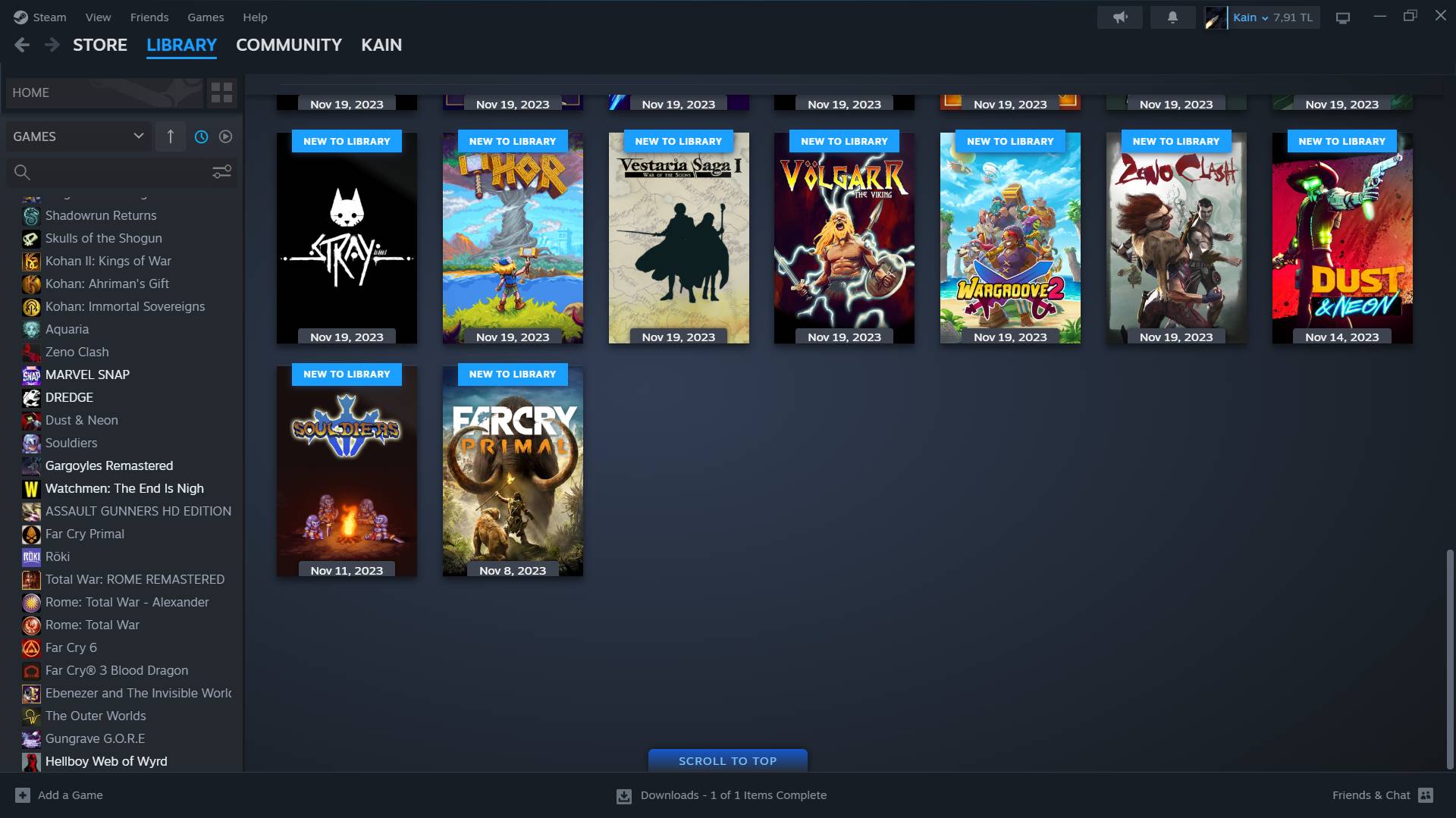Switch to the COMMUNITY tab
1456x818 pixels.
289,45
